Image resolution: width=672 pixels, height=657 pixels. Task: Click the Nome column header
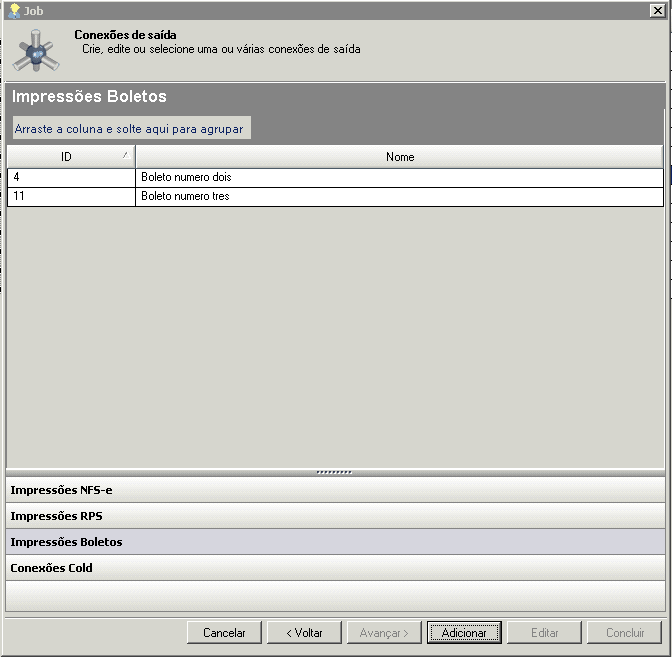pos(399,157)
